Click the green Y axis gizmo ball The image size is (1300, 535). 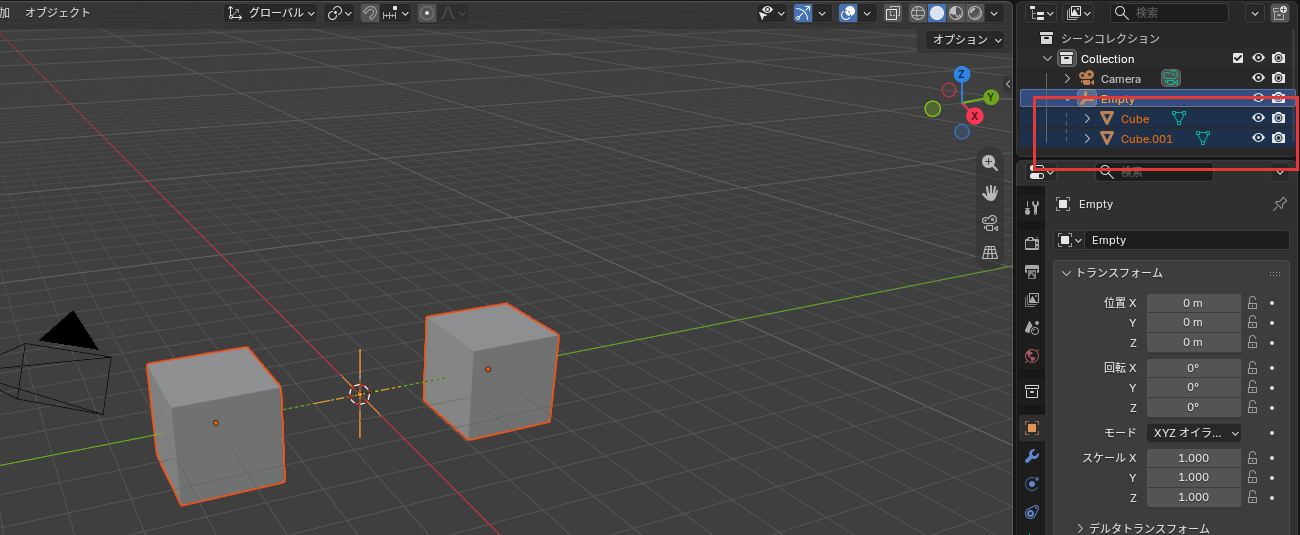point(991,97)
